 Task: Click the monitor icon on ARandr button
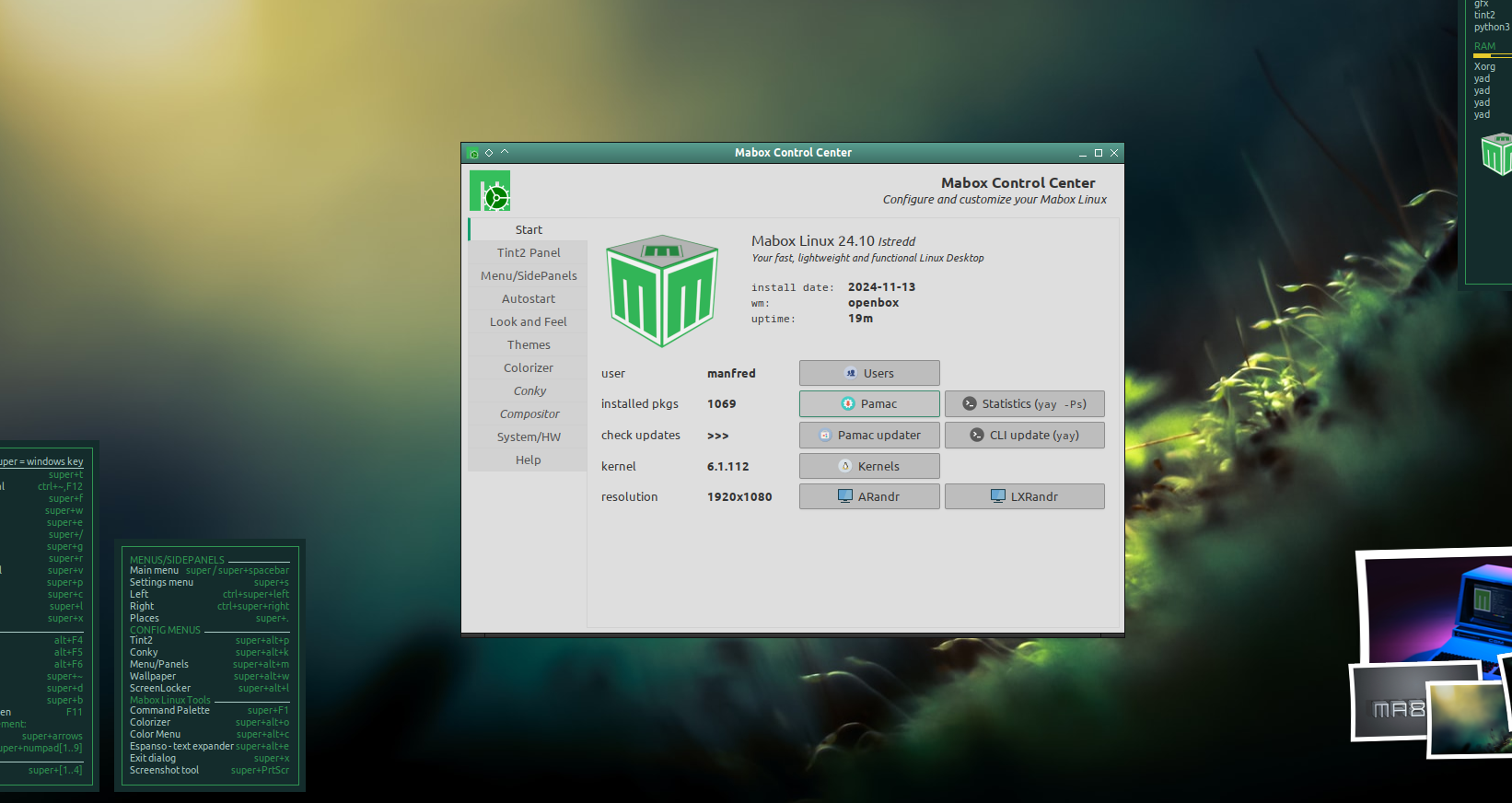click(x=844, y=496)
